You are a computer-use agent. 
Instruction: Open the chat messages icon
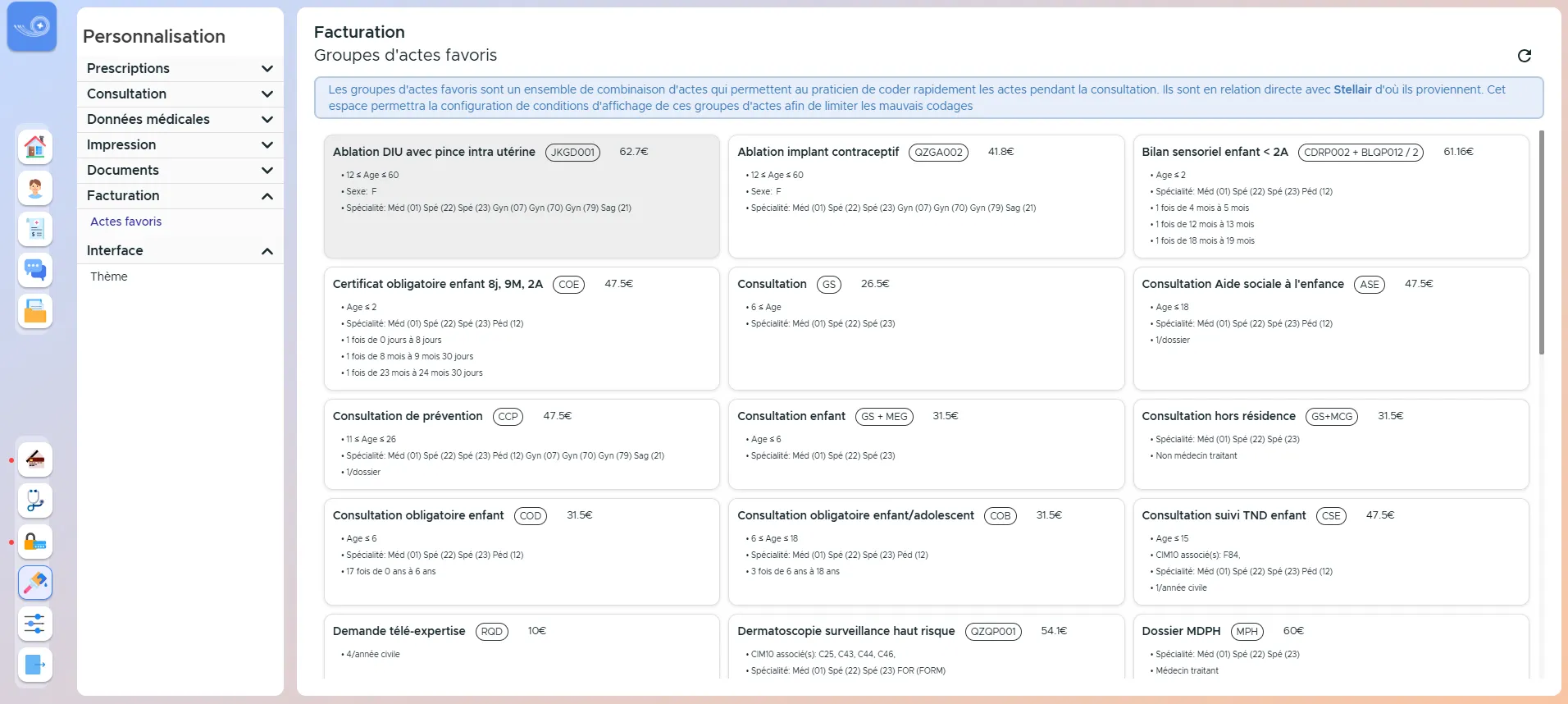pyautogui.click(x=35, y=271)
